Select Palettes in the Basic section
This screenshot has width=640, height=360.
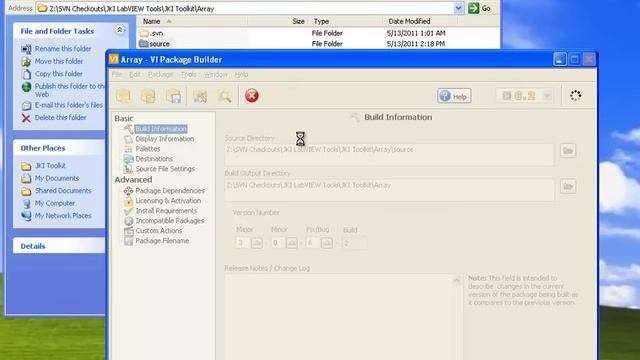pyautogui.click(x=148, y=149)
